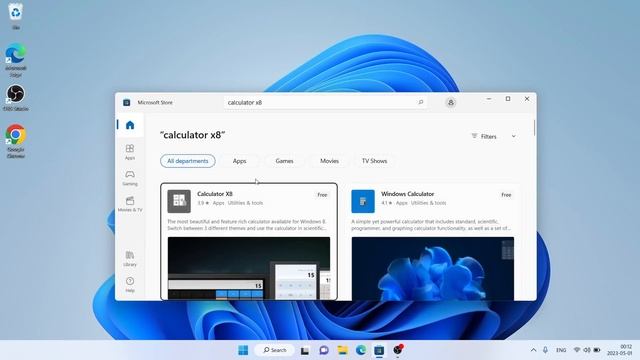Viewport: 640px width, 360px height.
Task: Open the clock and date flyout
Action: 620,350
